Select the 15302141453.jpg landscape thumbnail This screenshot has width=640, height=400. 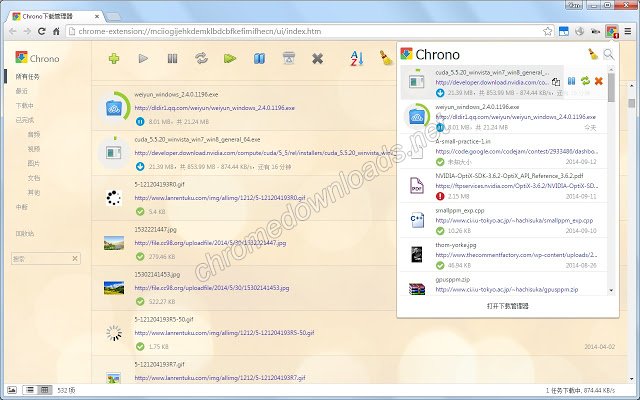point(114,288)
